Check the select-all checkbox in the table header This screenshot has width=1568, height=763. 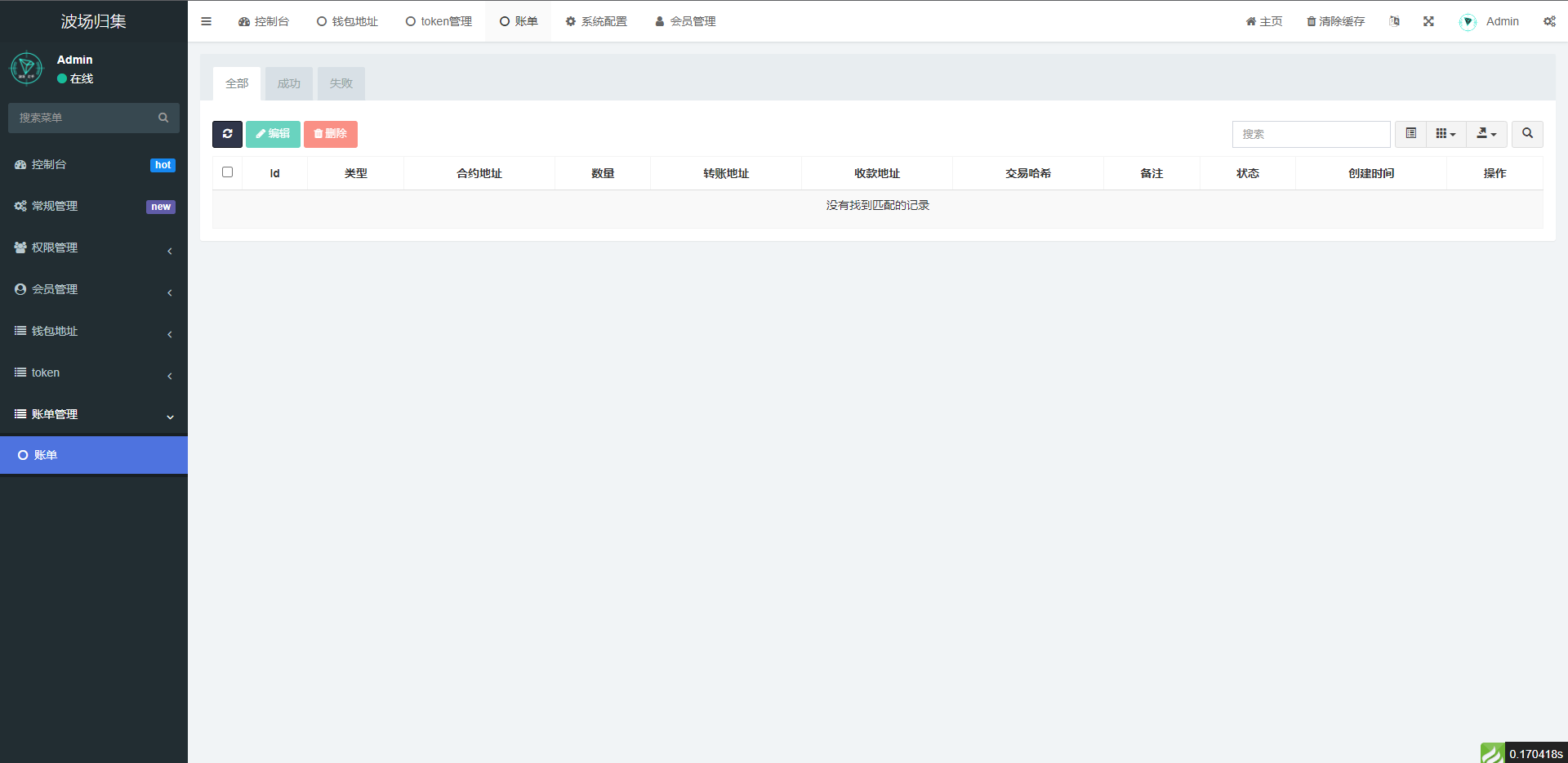(227, 172)
